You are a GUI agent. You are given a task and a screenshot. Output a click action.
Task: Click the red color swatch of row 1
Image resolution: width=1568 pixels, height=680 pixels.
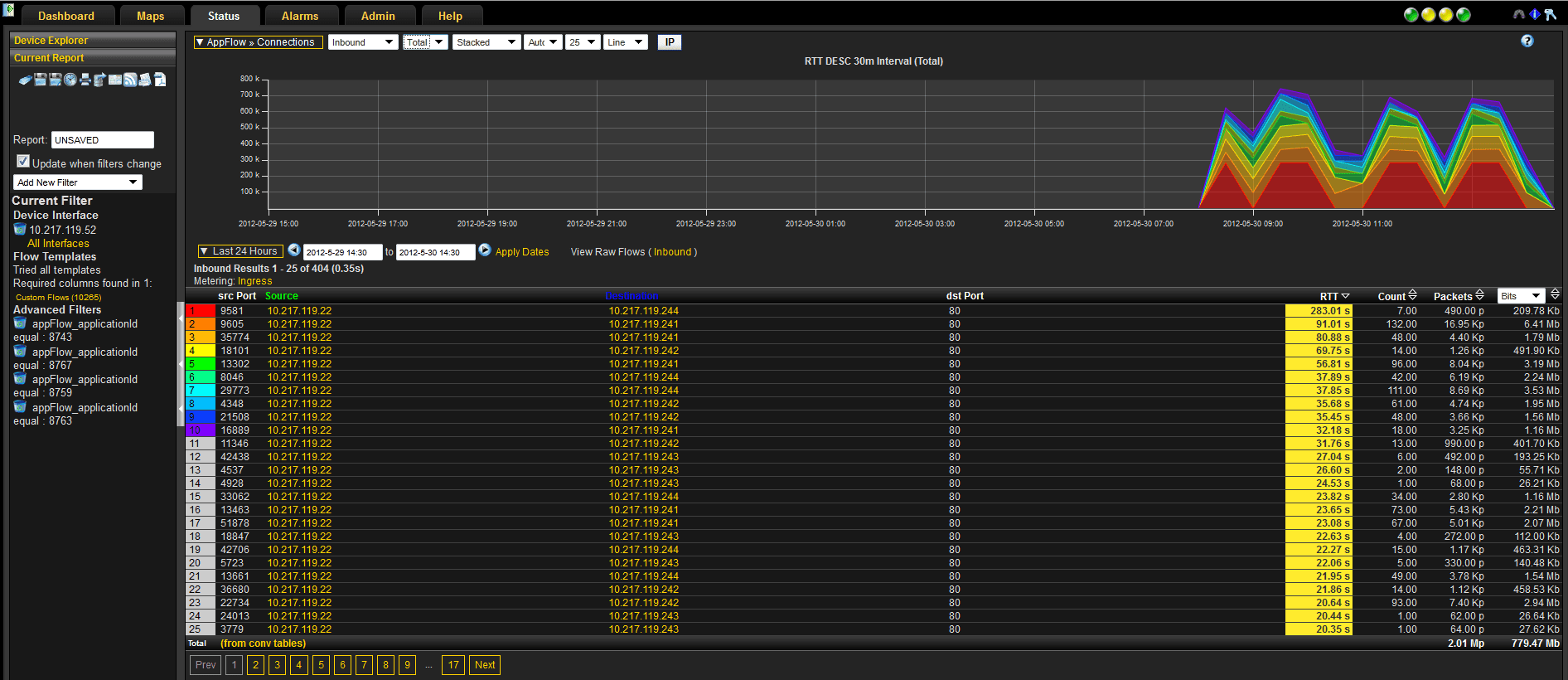[x=201, y=311]
